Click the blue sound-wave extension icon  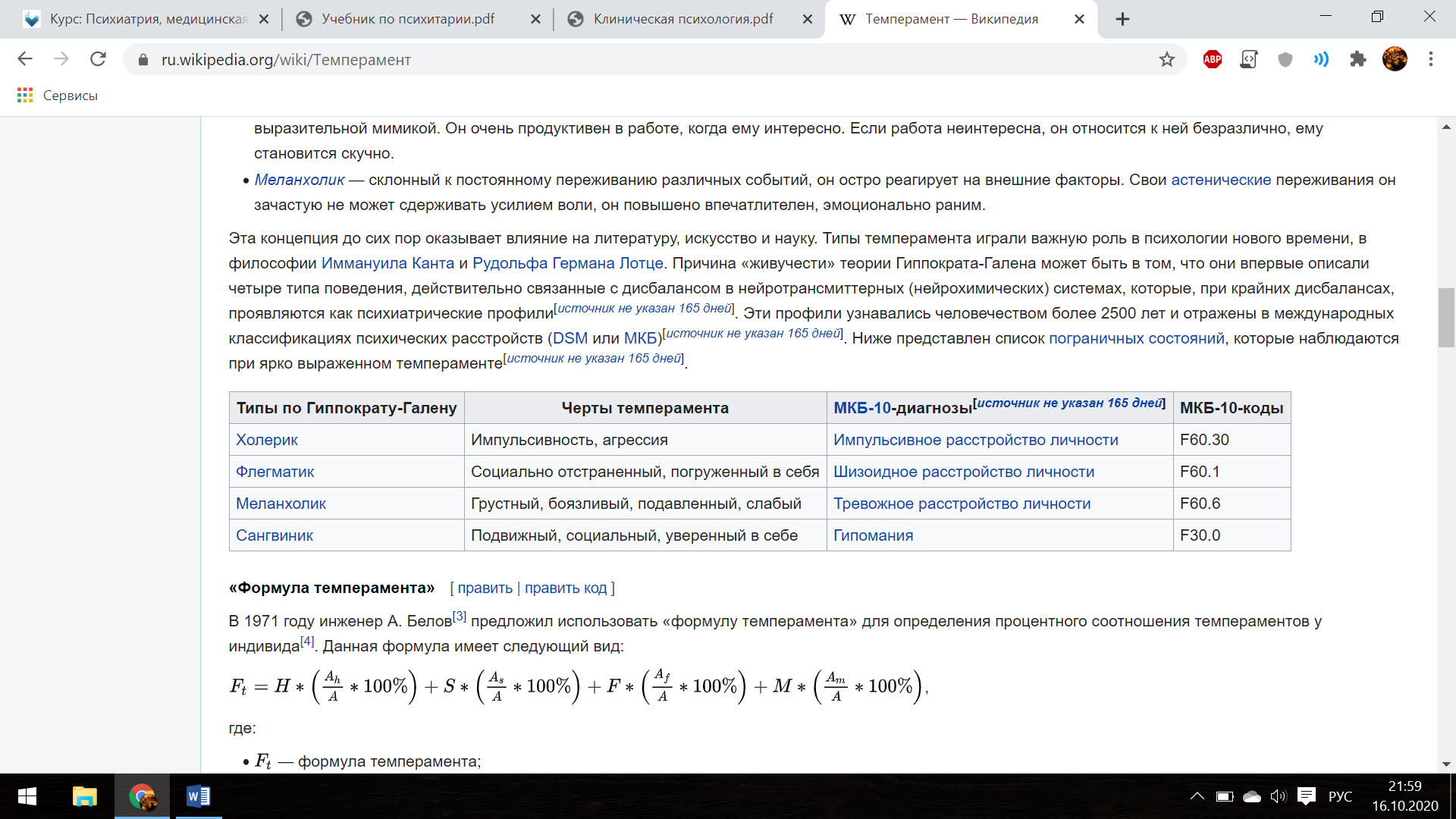pos(1321,59)
